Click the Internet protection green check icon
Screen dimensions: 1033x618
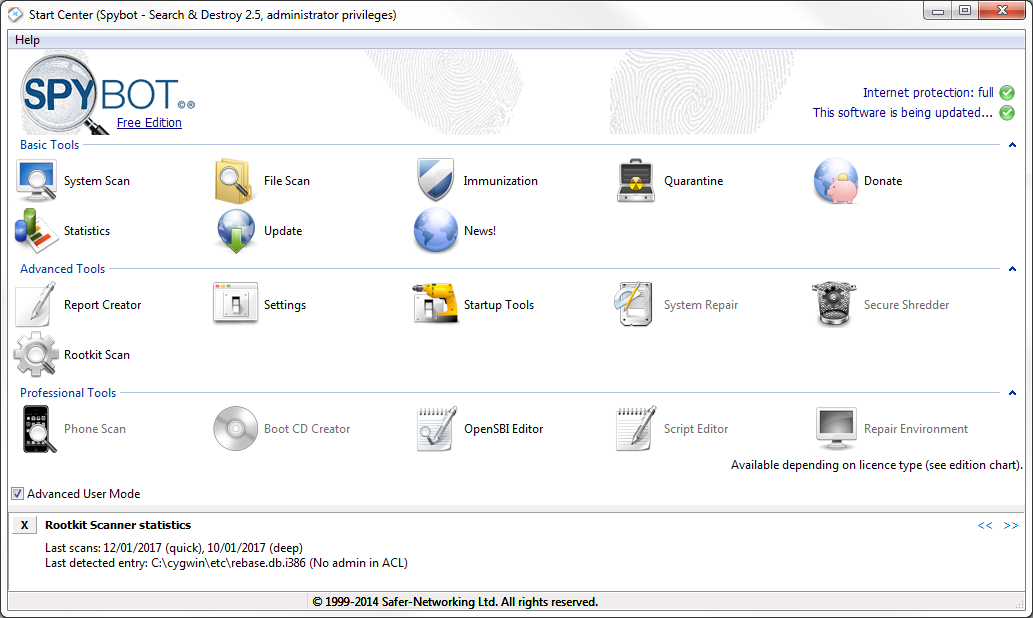point(1007,93)
